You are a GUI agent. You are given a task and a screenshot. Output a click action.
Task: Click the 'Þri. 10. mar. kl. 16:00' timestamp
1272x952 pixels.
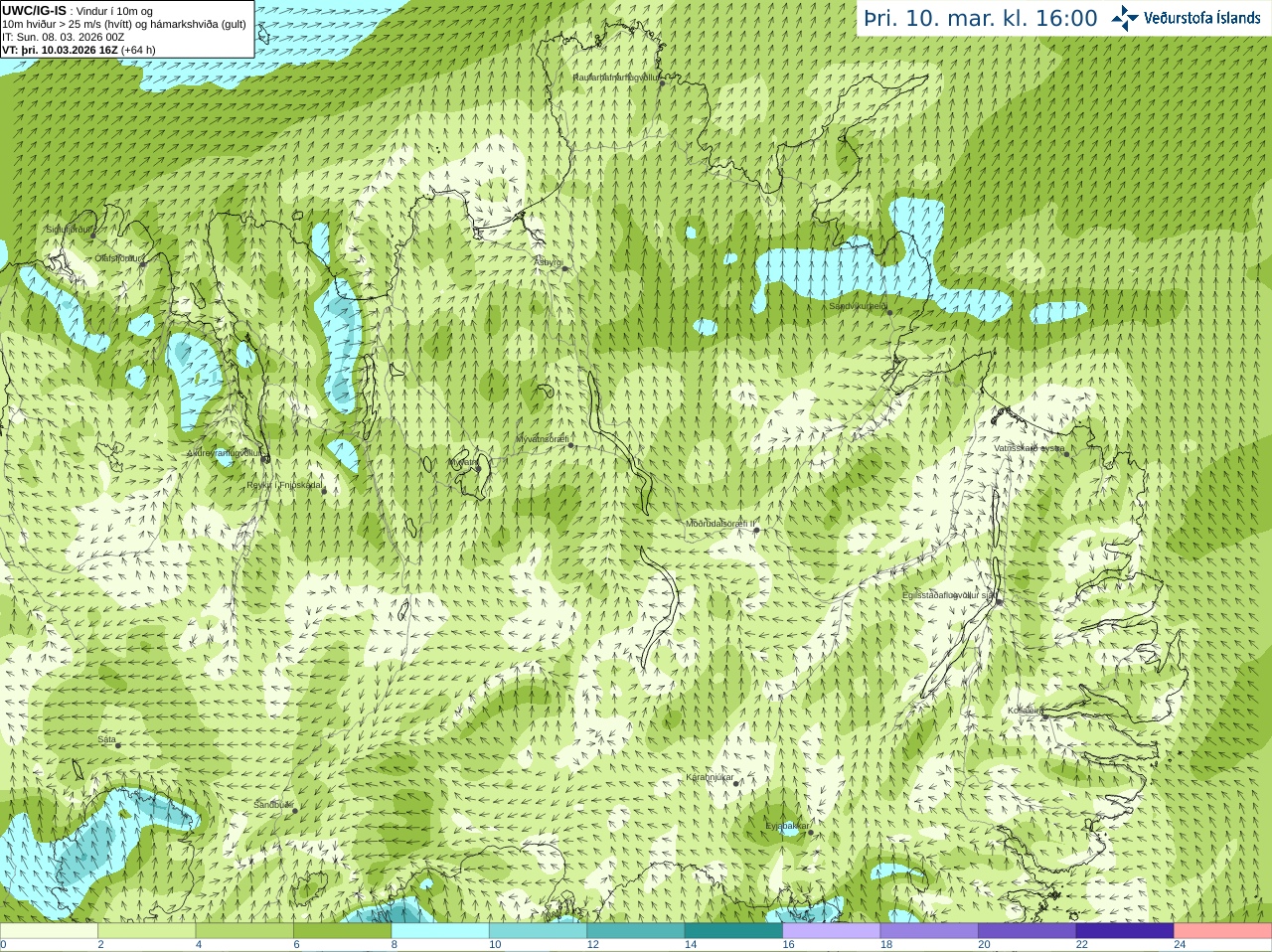point(981,19)
